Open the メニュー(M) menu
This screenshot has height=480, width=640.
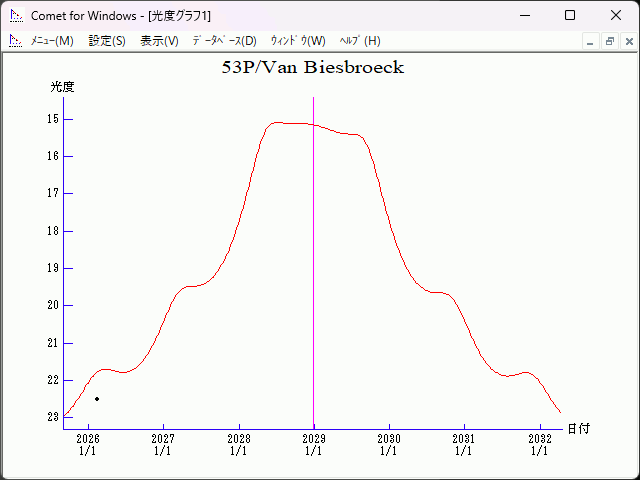52,41
